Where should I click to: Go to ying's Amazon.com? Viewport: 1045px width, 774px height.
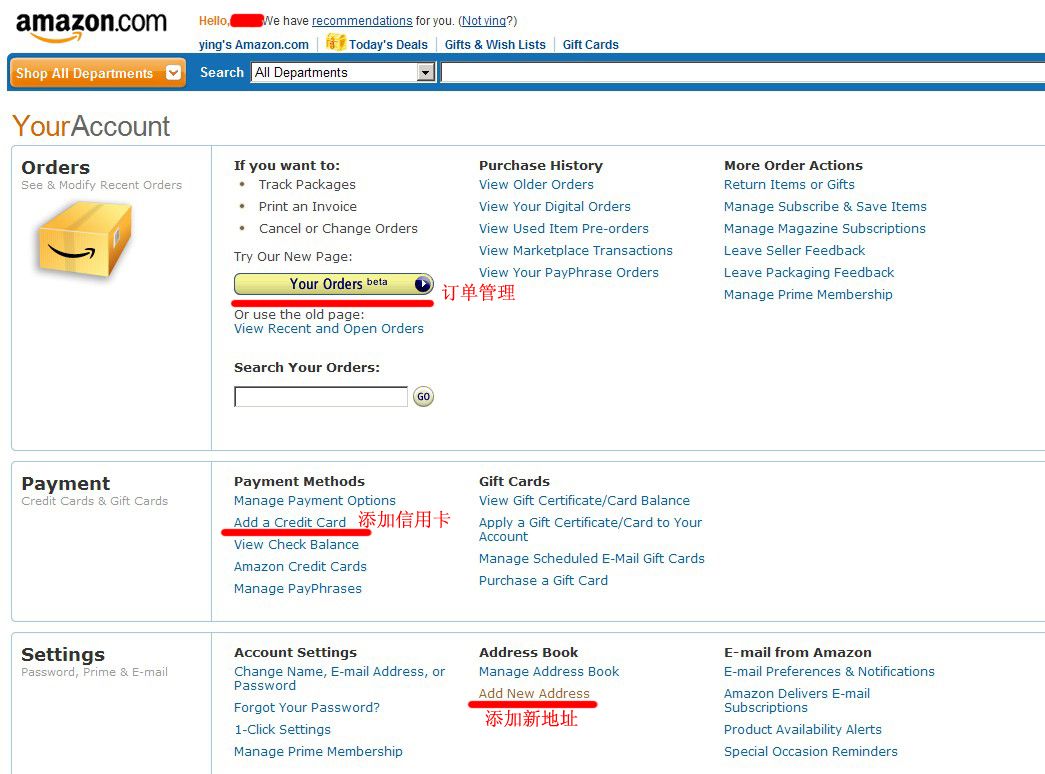(x=254, y=45)
